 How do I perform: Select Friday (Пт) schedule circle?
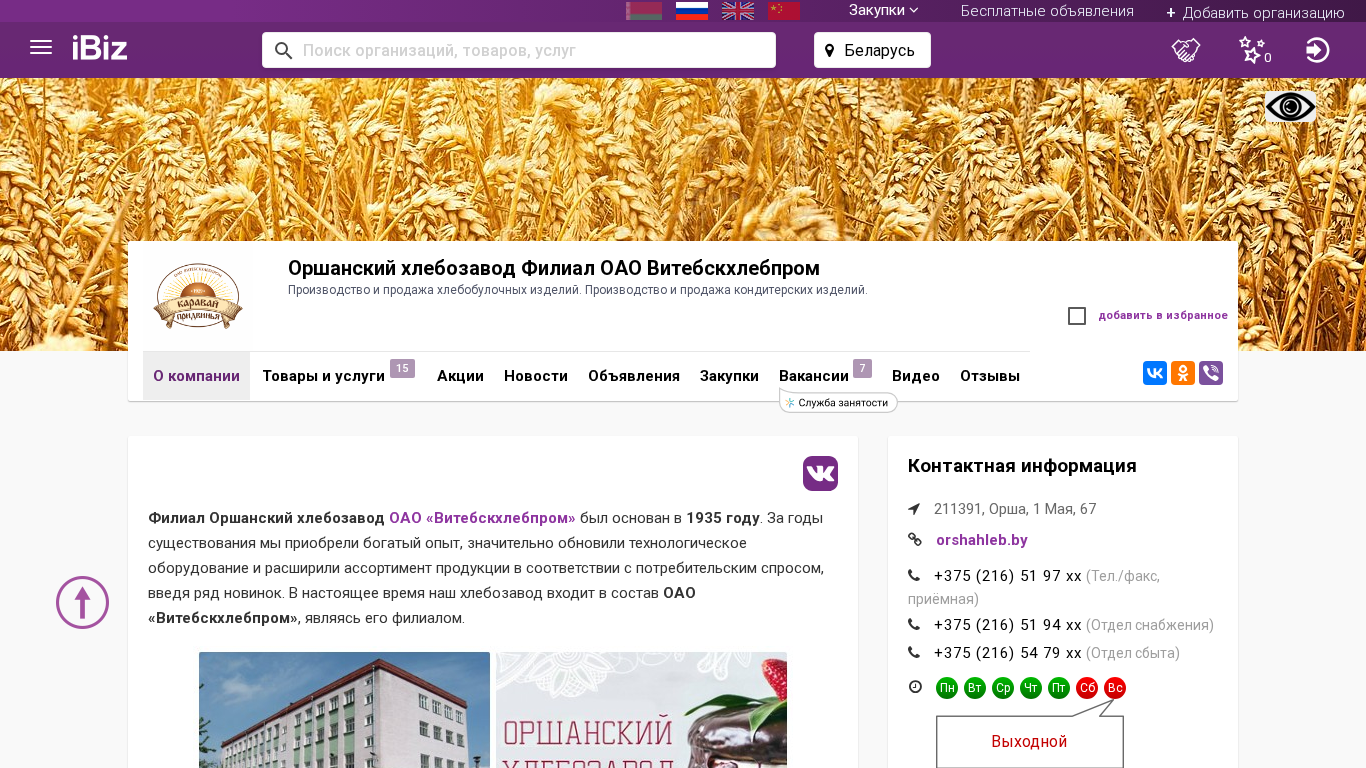click(1059, 688)
